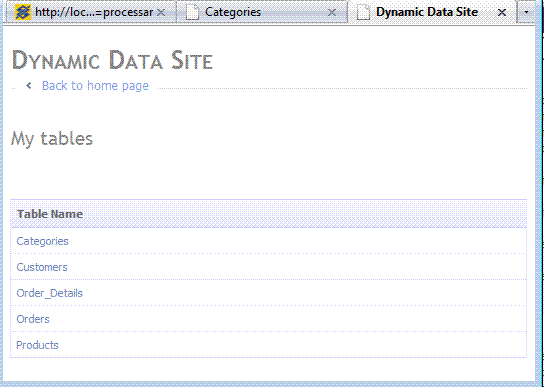Close the Dynamic Data Site tab
The height and width of the screenshot is (387, 544).
502,12
